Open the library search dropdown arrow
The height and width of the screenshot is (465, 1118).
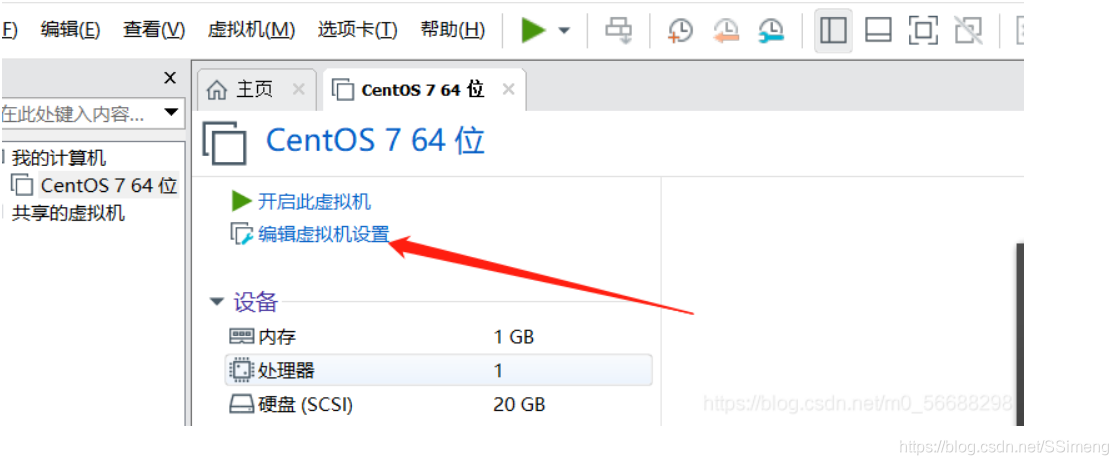click(x=171, y=113)
